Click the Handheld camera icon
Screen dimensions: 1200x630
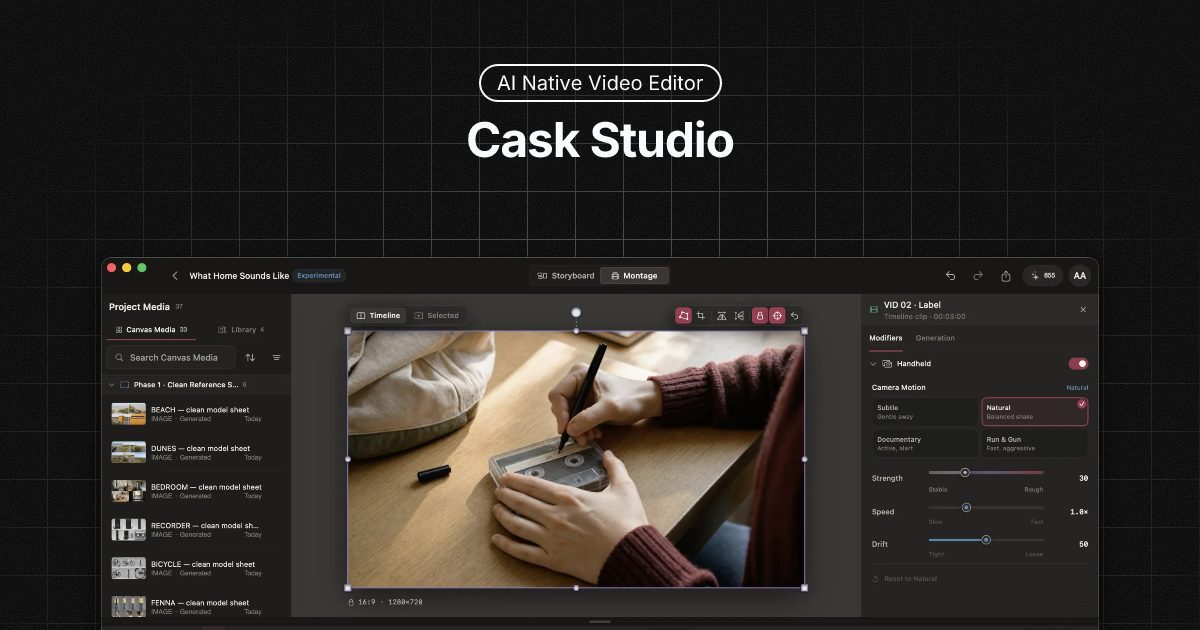(x=887, y=364)
